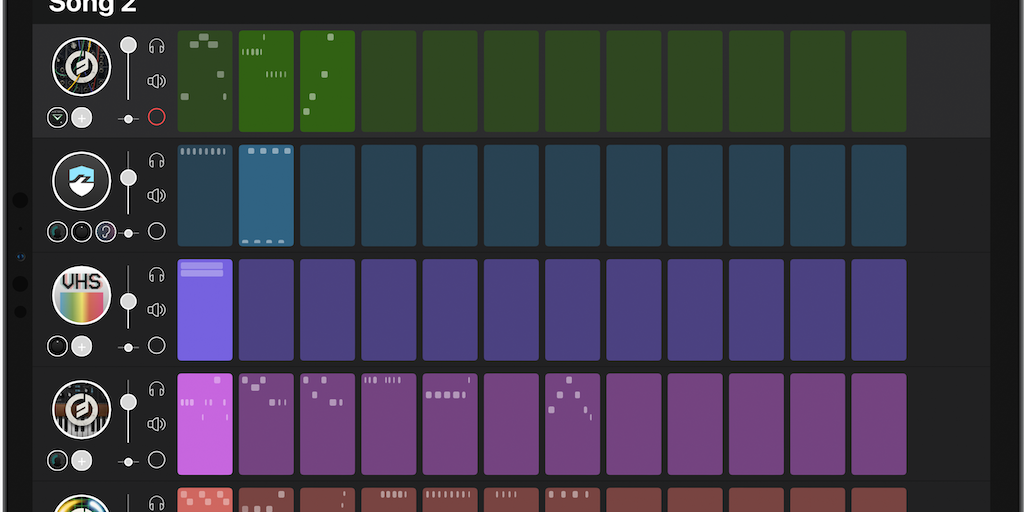Adjust the VHS track's small pan slider
Viewport: 1024px width, 512px height.
[x=129, y=347]
